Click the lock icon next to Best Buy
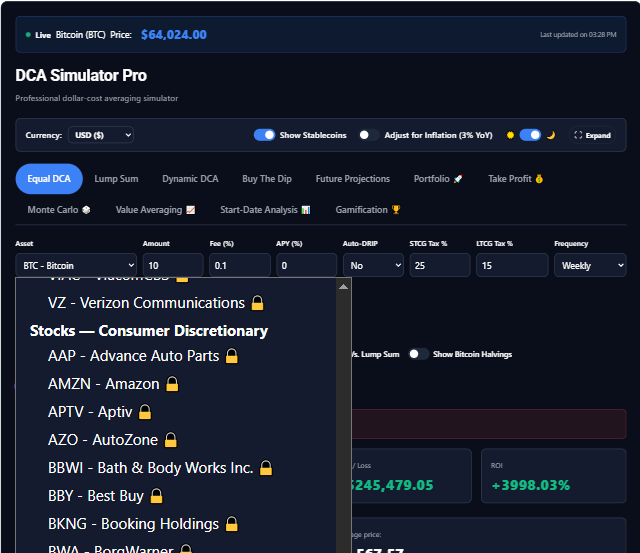The height and width of the screenshot is (553, 640). 156,496
